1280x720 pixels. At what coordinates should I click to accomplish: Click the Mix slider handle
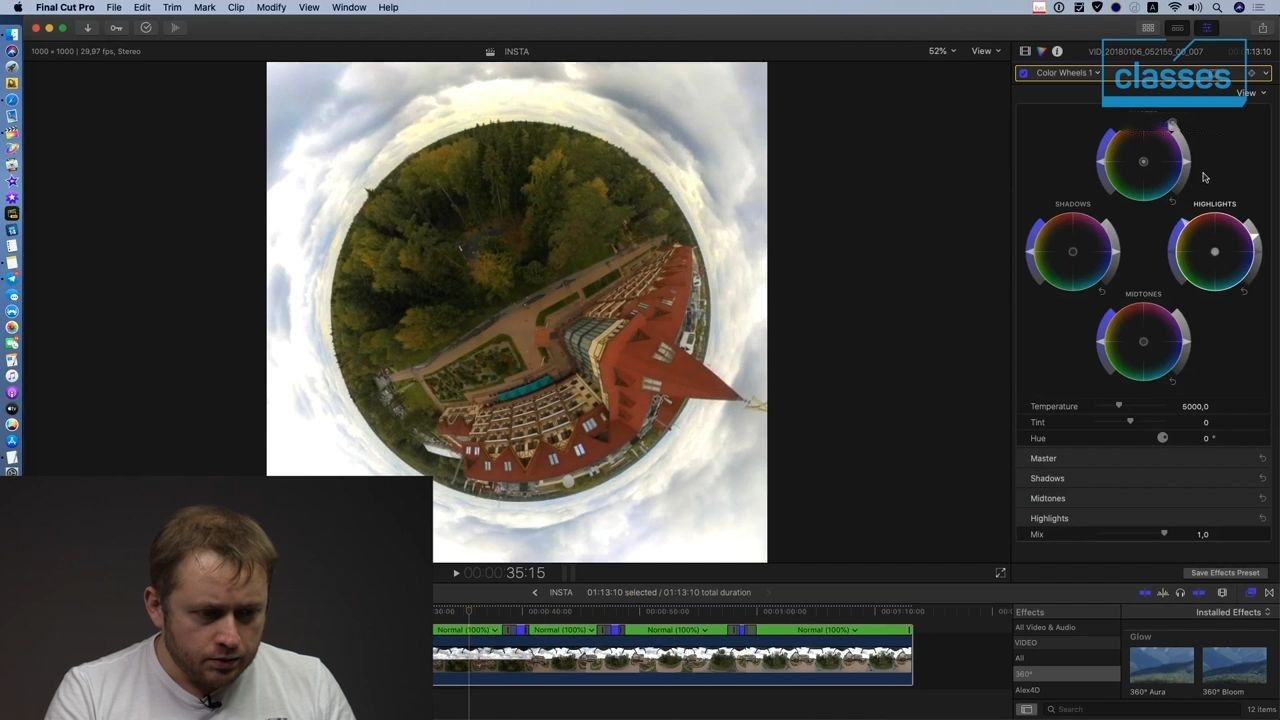pyautogui.click(x=1164, y=534)
